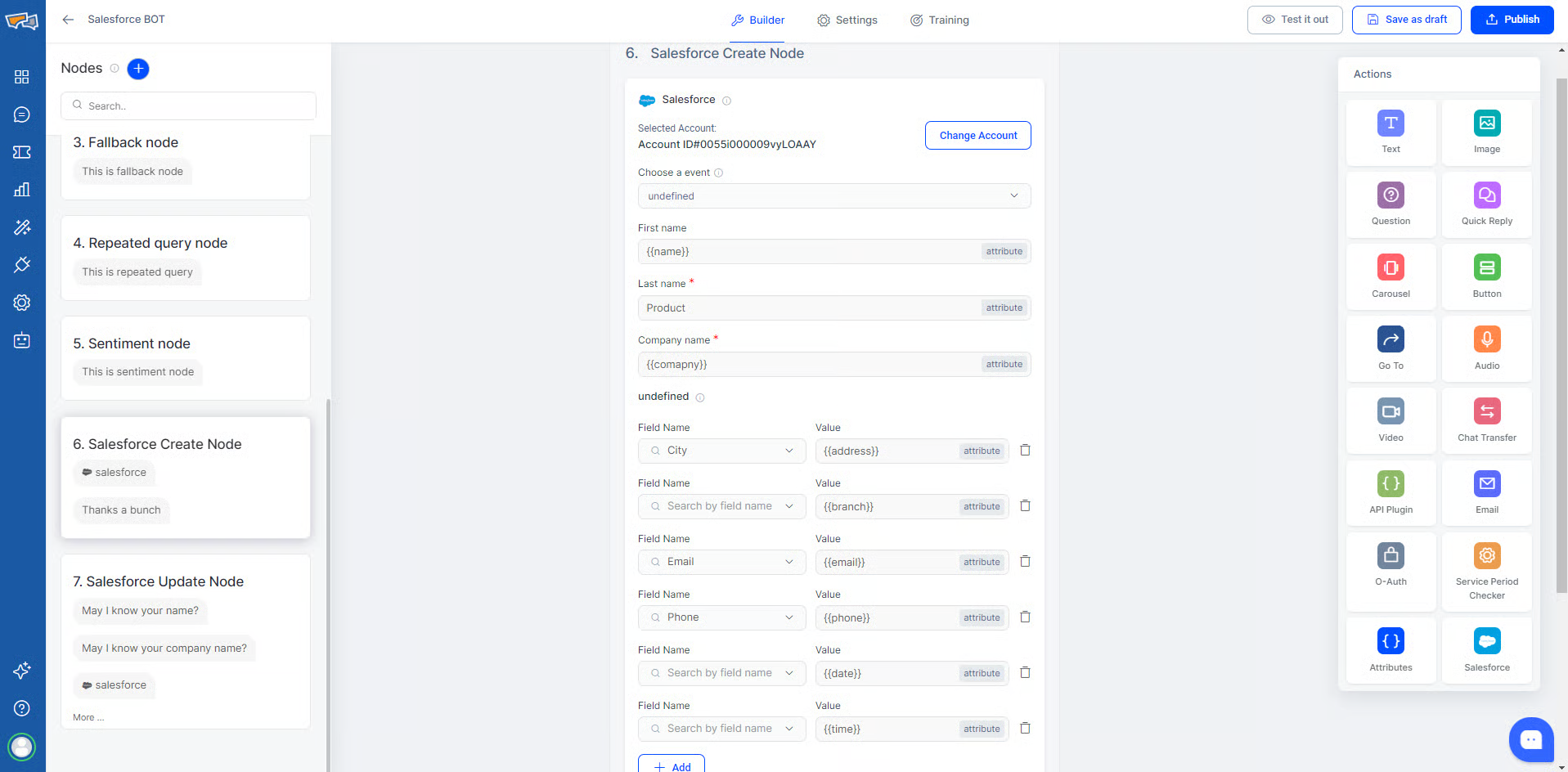The image size is (1568, 772).
Task: Add the Service Period Checker action
Action: coord(1486,572)
